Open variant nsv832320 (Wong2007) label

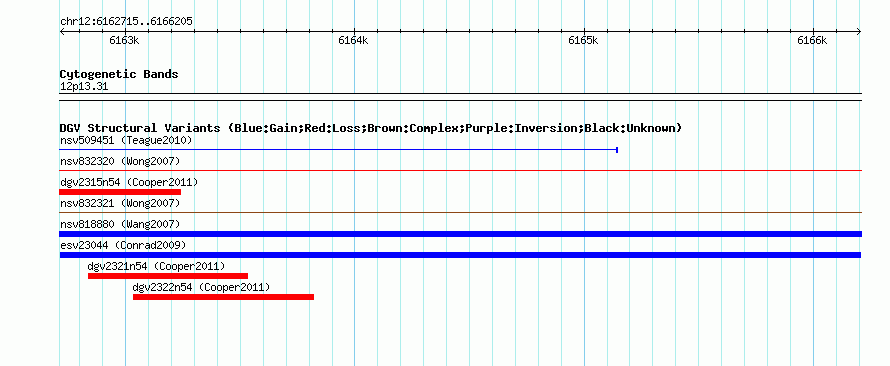coord(120,162)
